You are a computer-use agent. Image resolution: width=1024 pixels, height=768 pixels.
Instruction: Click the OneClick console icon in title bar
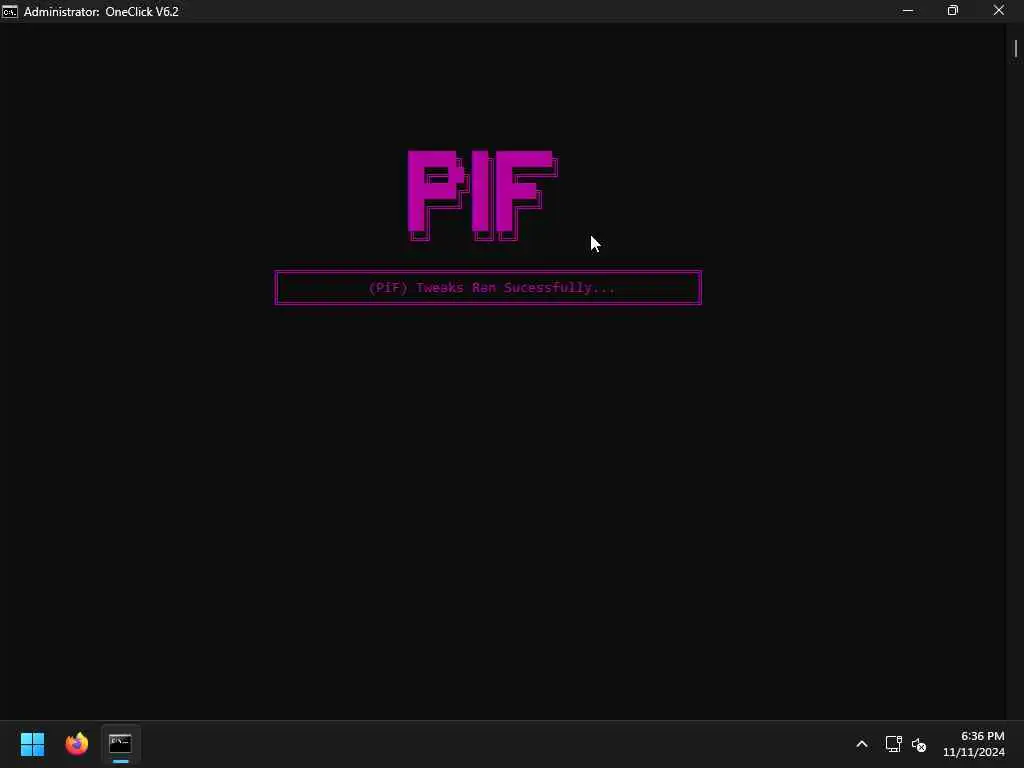tap(9, 11)
